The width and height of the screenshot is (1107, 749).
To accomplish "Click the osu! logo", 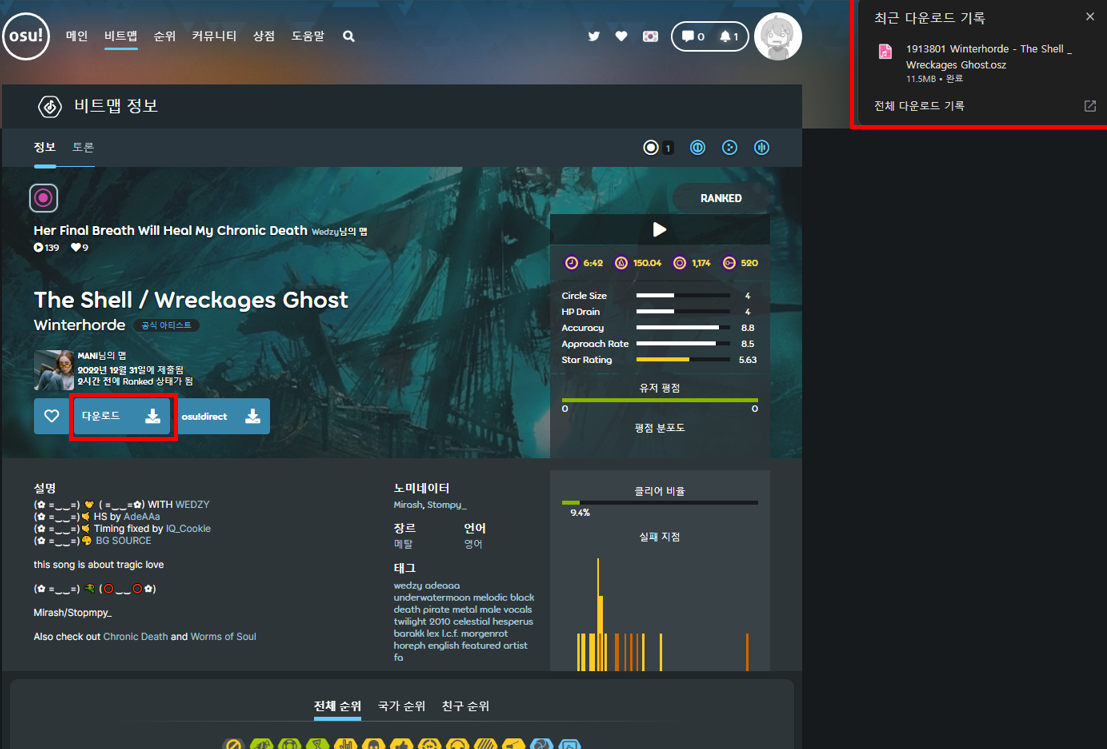I will (x=26, y=36).
